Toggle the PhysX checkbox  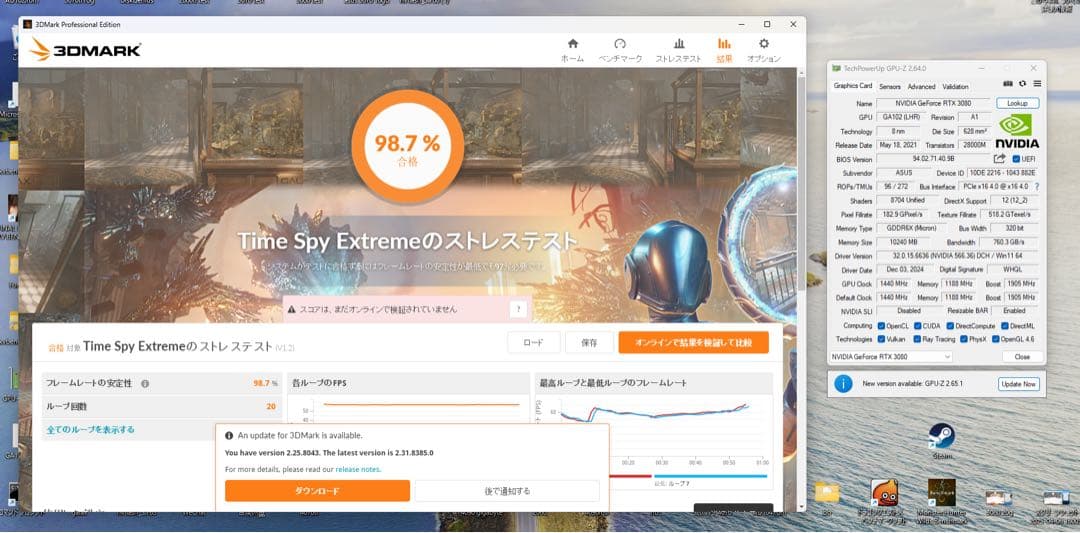click(x=963, y=339)
